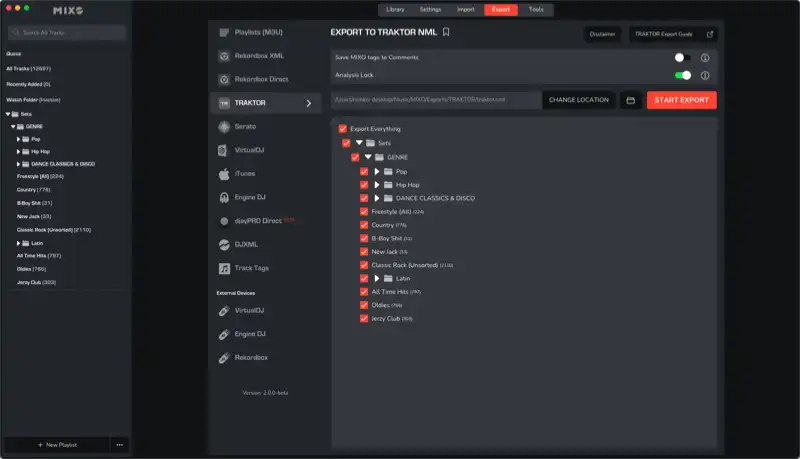
Task: Uncheck the Hip Hop folder checkbox
Action: [x=364, y=185]
